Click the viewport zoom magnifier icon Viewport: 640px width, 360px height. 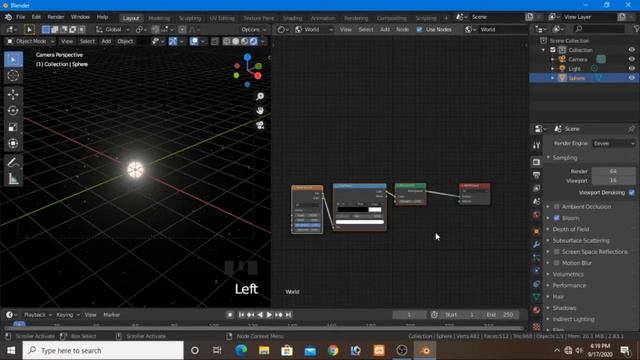coord(260,96)
